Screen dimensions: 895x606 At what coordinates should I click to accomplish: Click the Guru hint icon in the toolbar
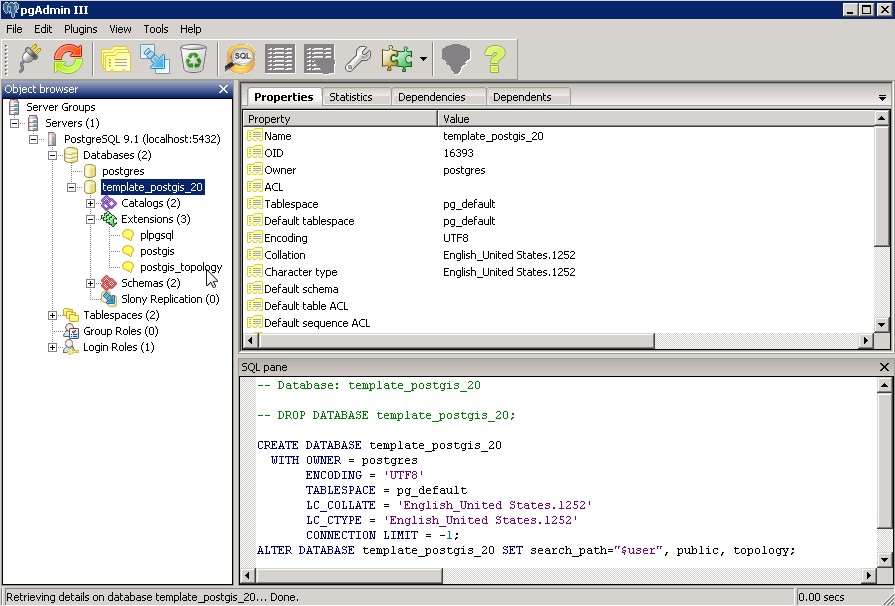pos(456,58)
